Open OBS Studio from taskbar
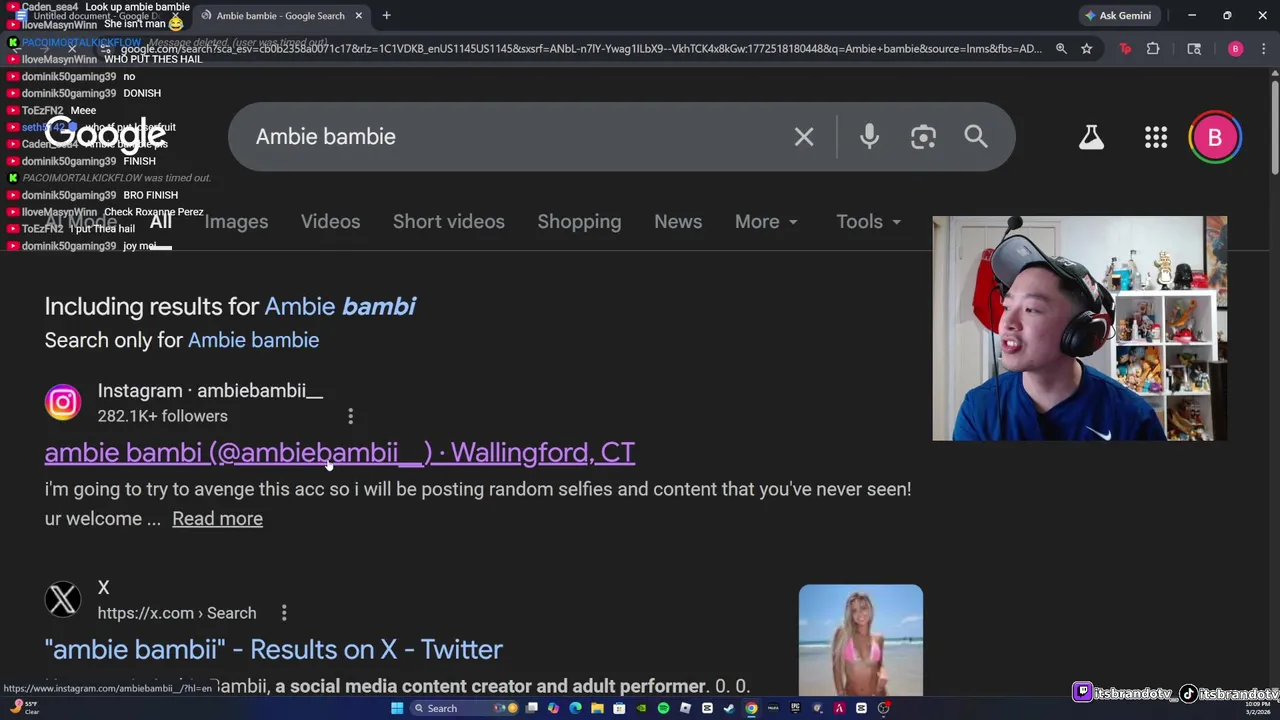This screenshot has height=720, width=1280. click(x=883, y=708)
